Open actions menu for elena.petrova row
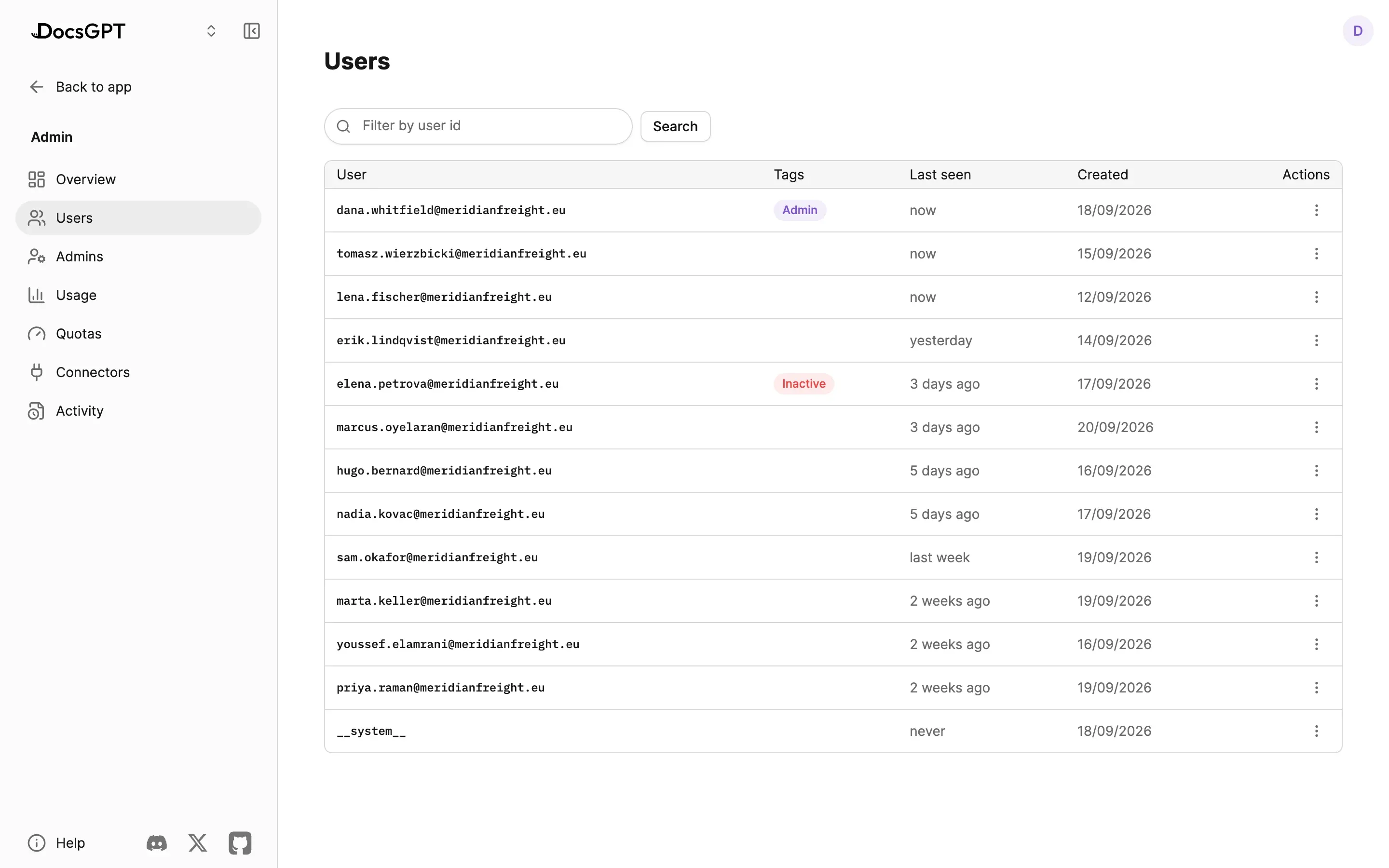Viewport: 1389px width, 868px height. pos(1316,383)
